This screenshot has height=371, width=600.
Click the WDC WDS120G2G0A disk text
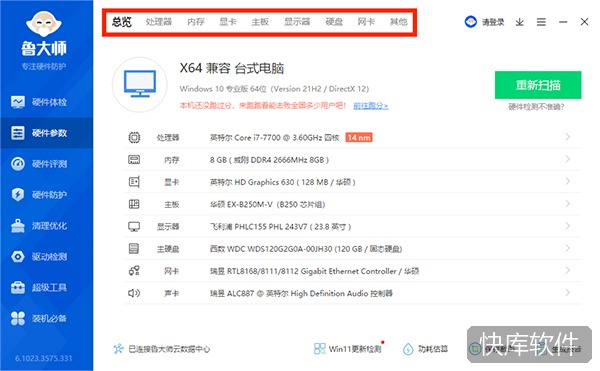[306, 249]
